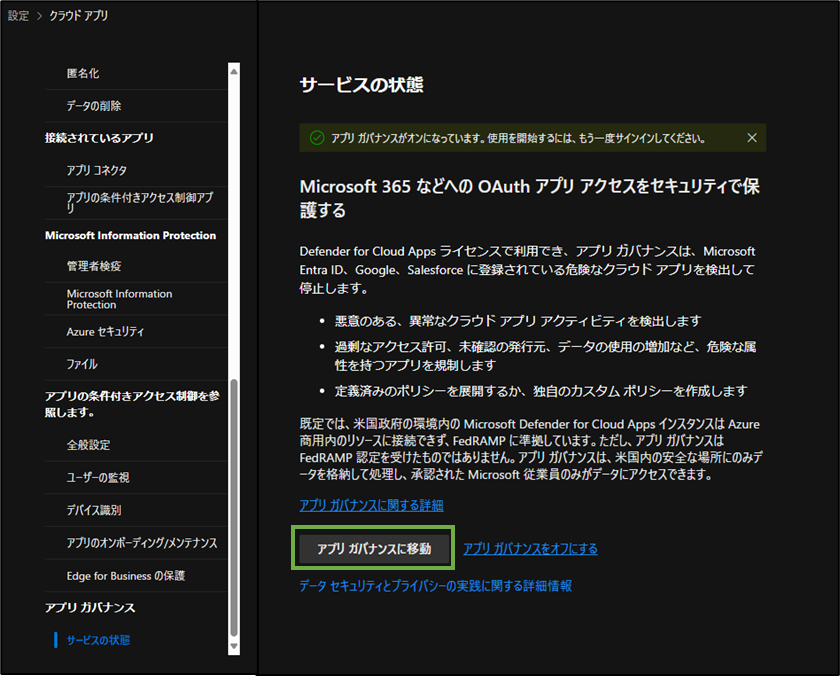Click breadcrumb chevron separator

(39, 17)
